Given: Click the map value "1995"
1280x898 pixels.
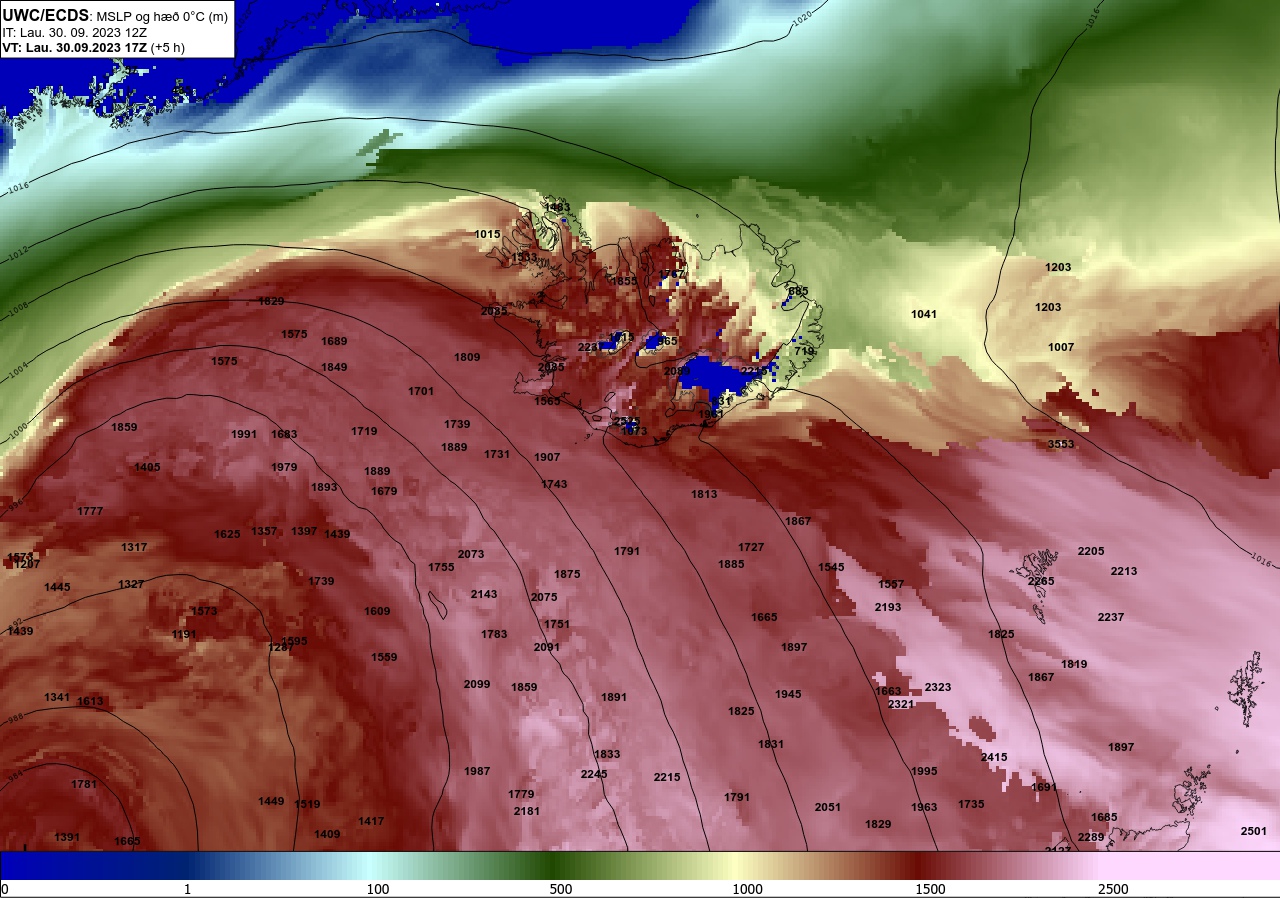Looking at the screenshot, I should point(924,771).
